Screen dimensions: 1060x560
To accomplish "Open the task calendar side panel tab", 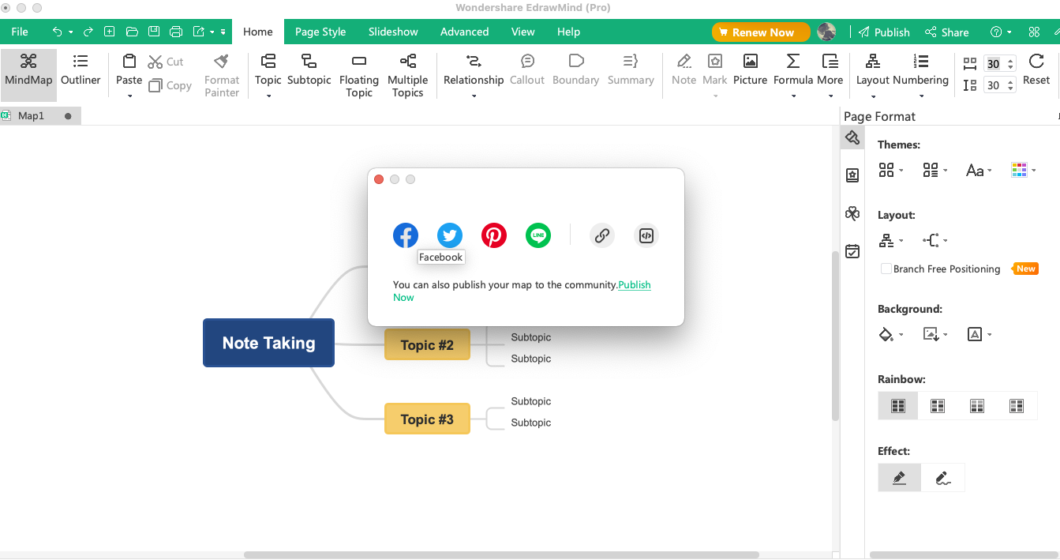I will (x=852, y=252).
